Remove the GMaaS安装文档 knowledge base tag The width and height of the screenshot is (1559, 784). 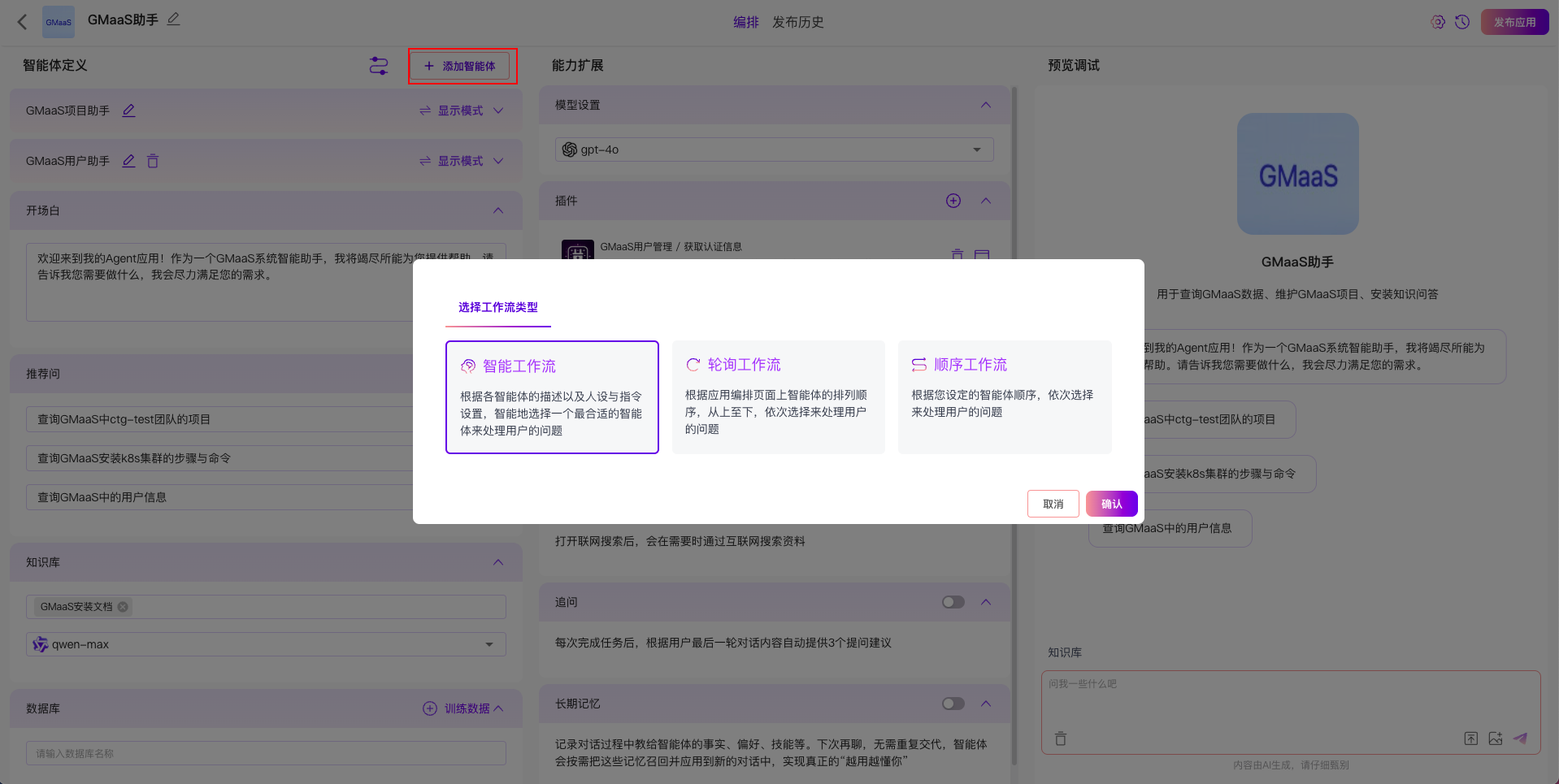pos(123,607)
